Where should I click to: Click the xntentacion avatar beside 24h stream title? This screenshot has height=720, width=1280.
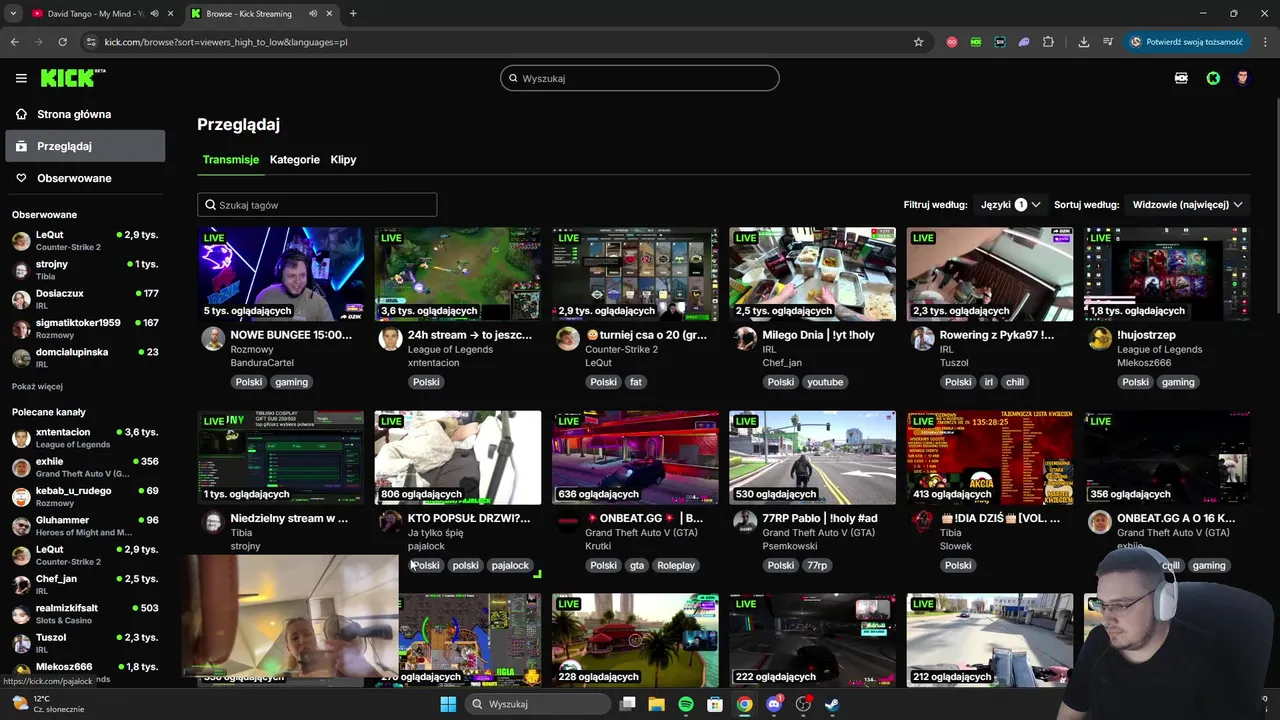point(390,338)
